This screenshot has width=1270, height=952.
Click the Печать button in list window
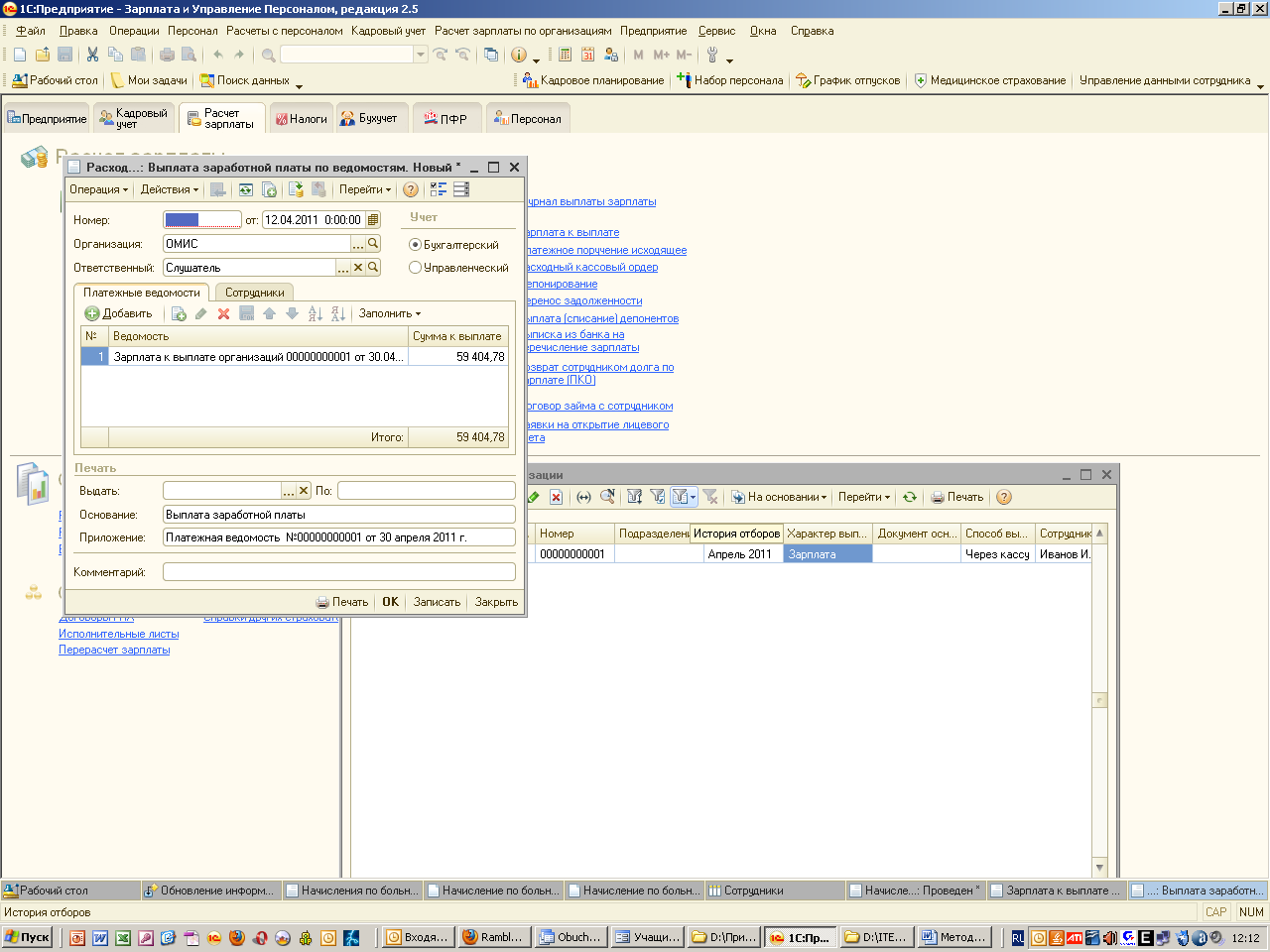pyautogui.click(x=956, y=497)
